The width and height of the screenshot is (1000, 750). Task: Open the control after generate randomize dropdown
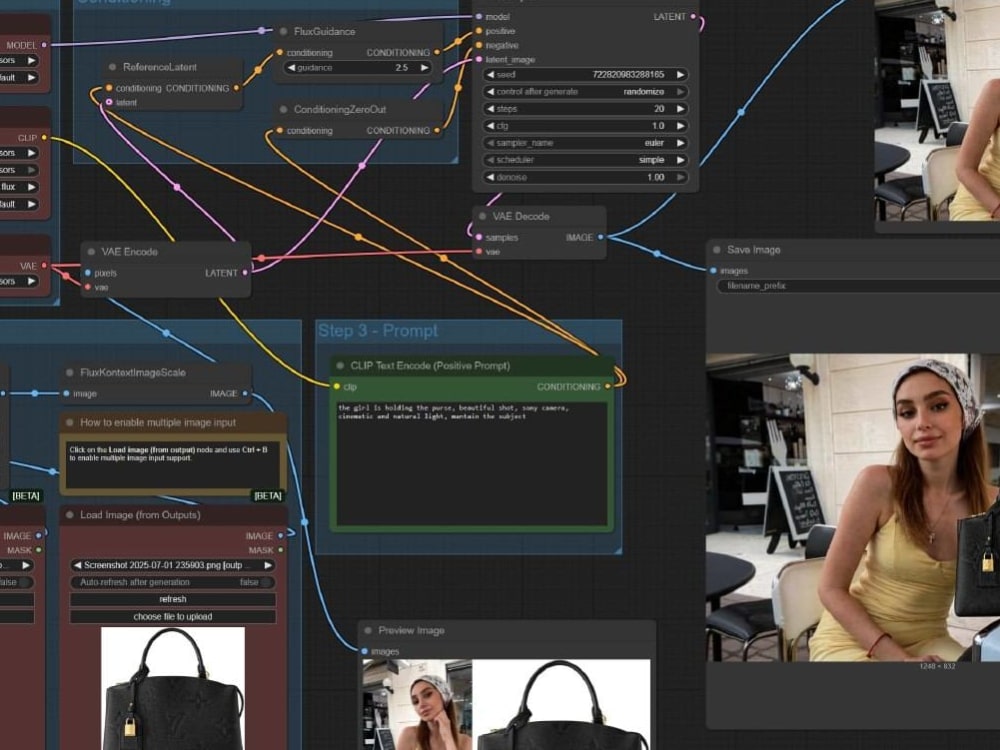[585, 92]
